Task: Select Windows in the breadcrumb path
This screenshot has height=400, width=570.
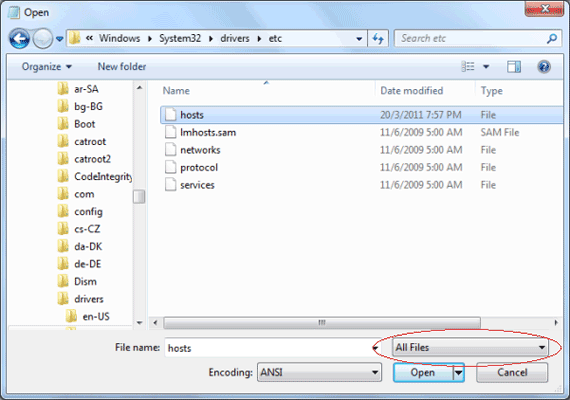Action: pyautogui.click(x=120, y=39)
